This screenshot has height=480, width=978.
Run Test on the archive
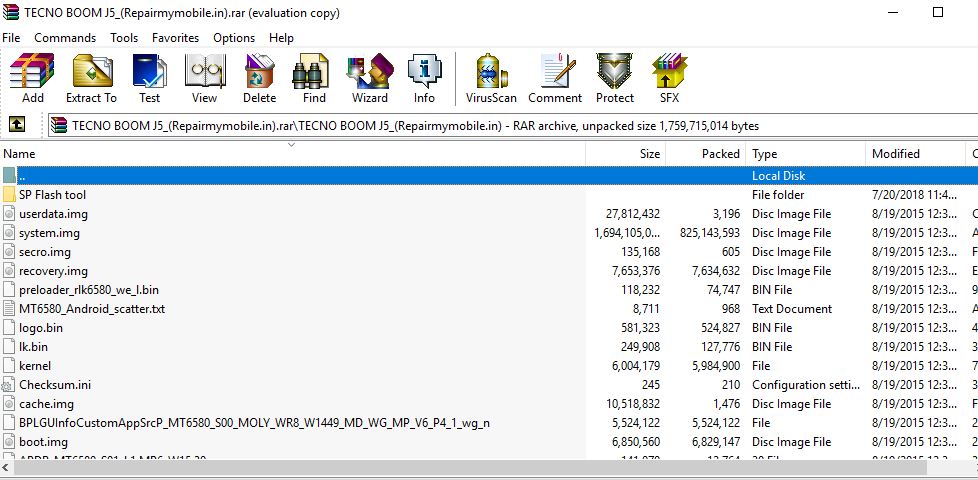pos(150,79)
